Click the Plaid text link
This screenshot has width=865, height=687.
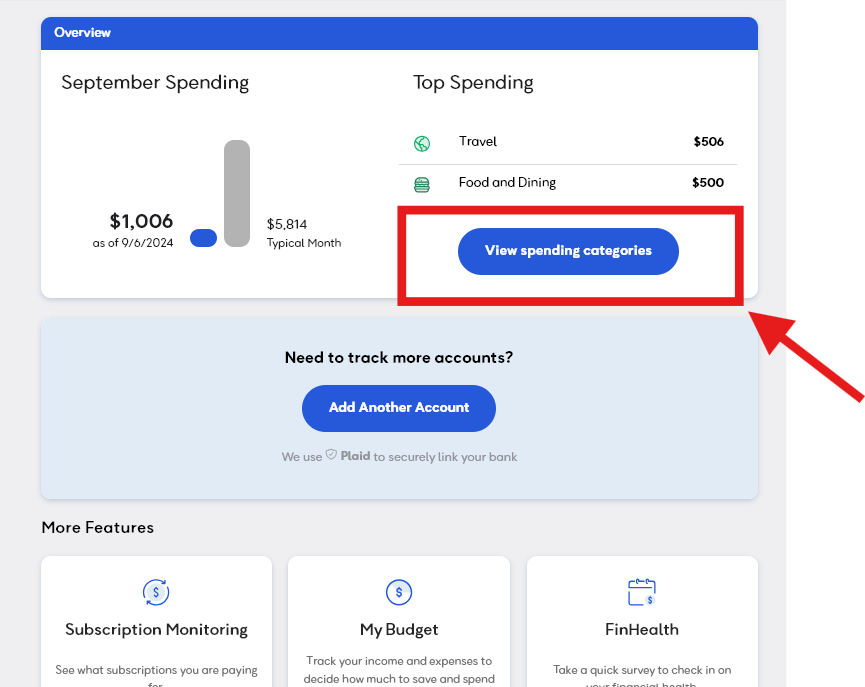pos(355,456)
